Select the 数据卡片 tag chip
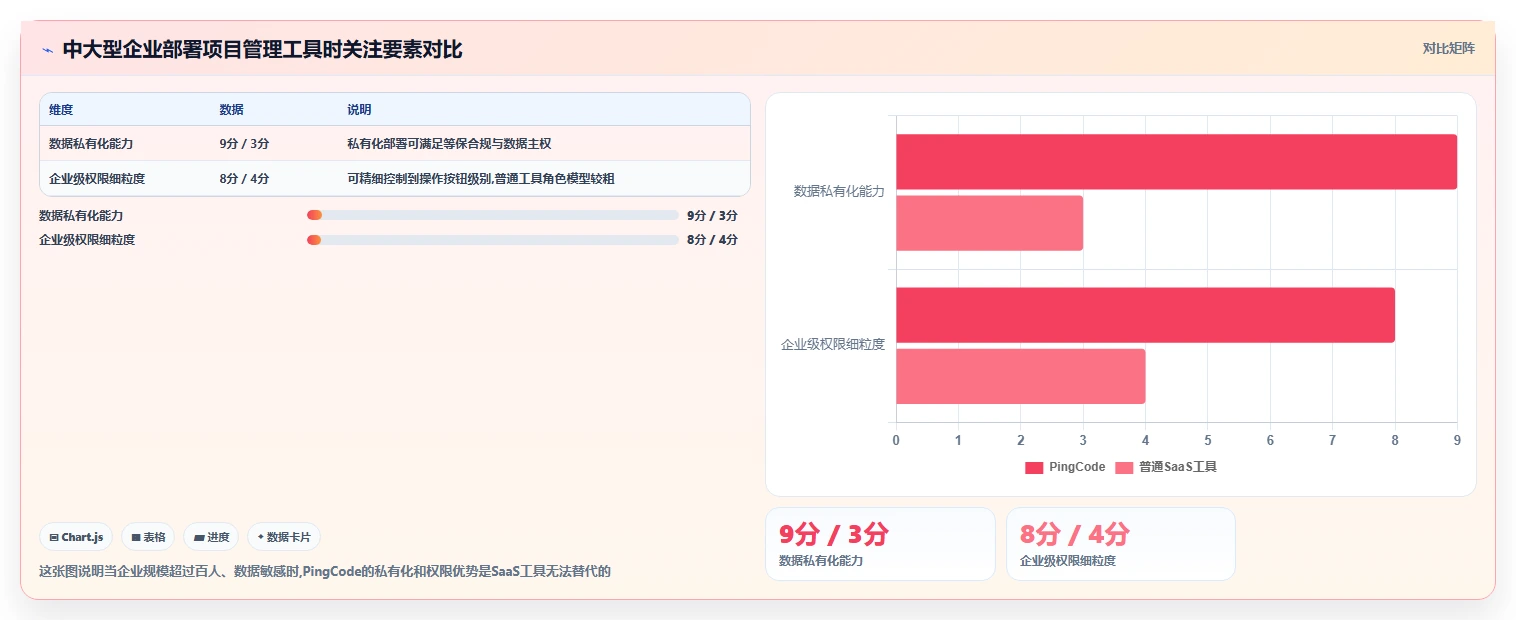 284,537
